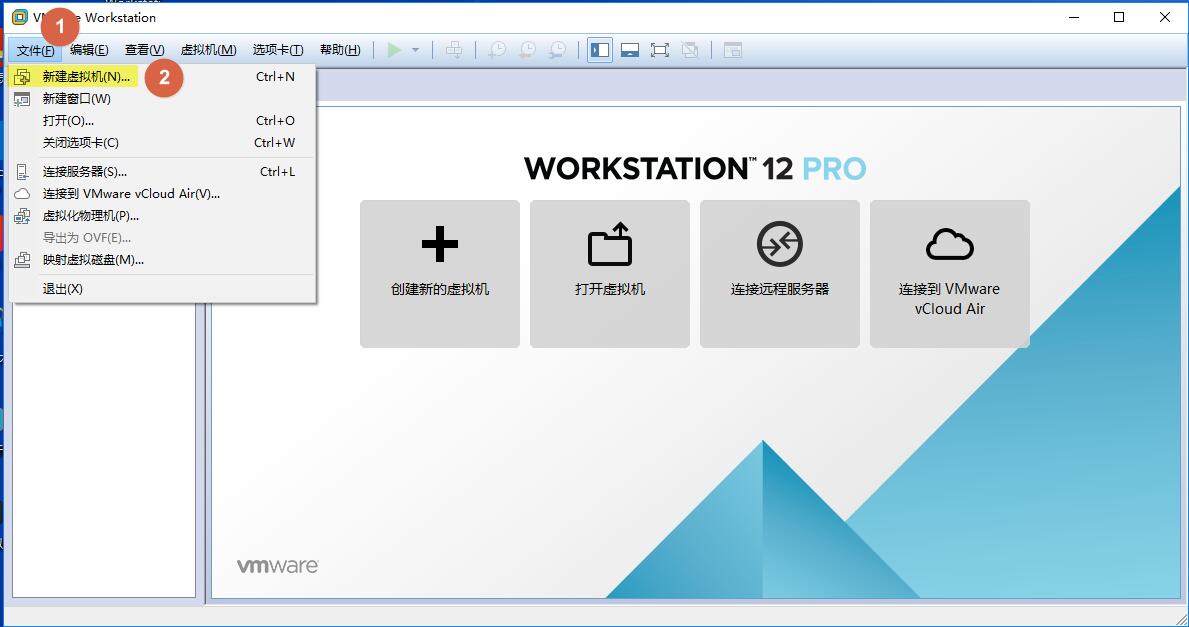The width and height of the screenshot is (1189, 627).
Task: Click the take snapshot clock icon
Action: 497,50
